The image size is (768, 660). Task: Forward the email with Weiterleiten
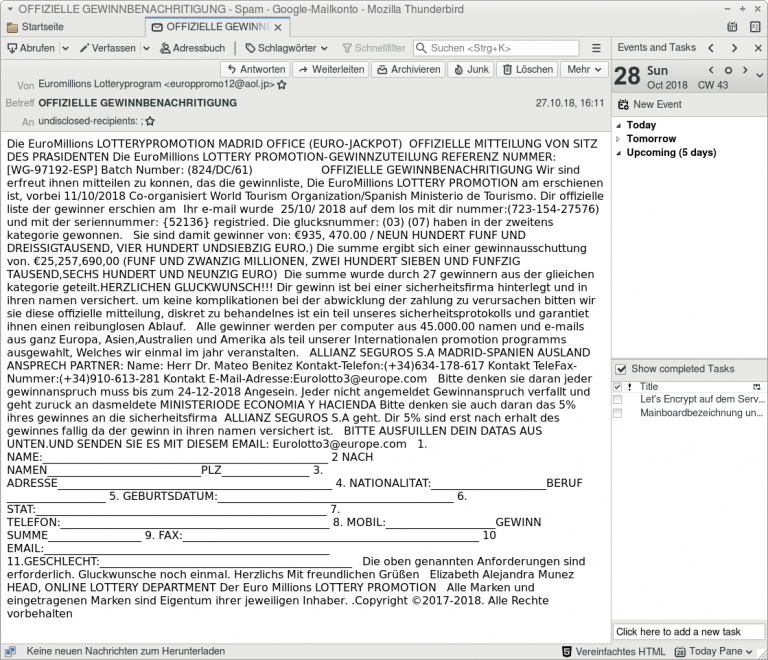331,70
